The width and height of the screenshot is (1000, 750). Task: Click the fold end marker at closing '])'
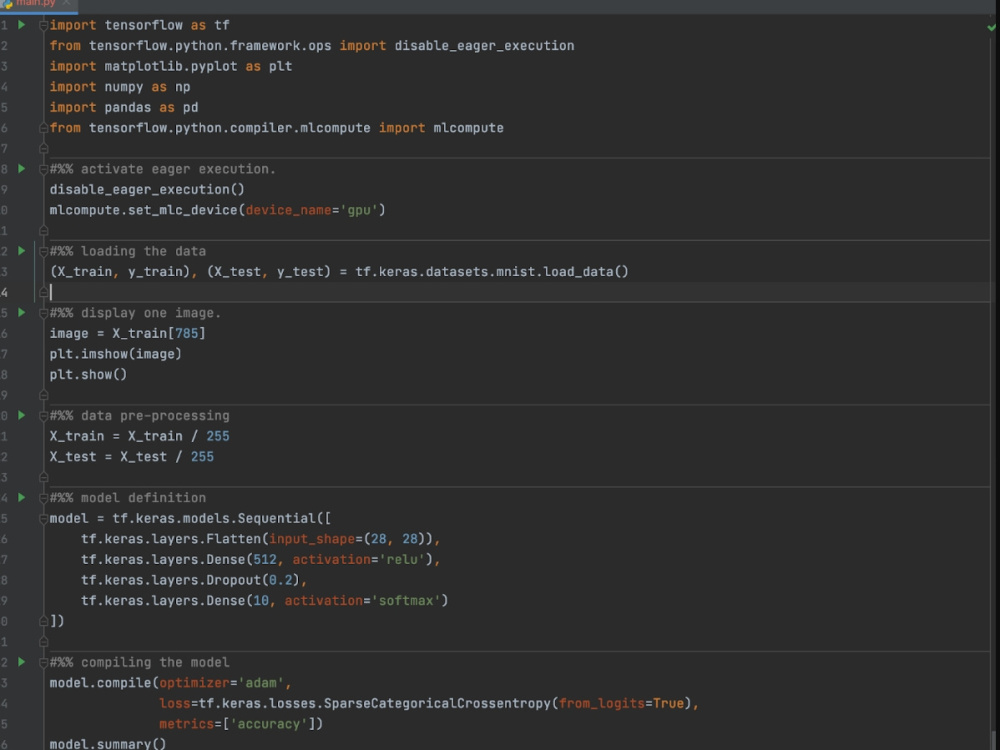click(x=43, y=621)
